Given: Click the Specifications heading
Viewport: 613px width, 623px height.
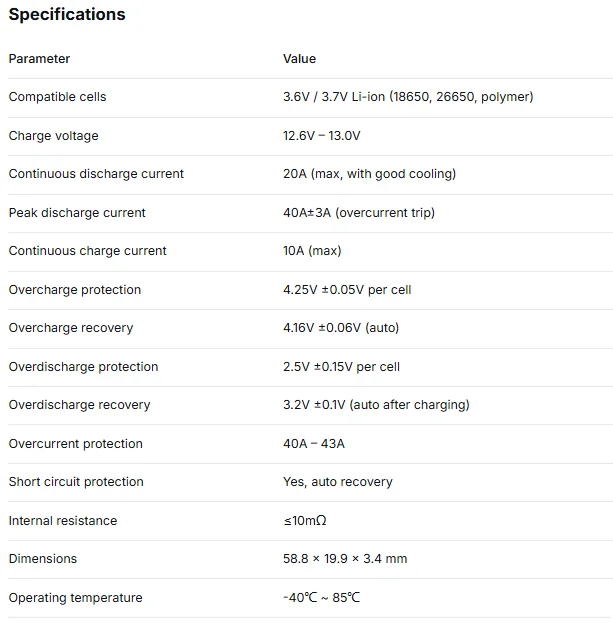Looking at the screenshot, I should pos(67,15).
